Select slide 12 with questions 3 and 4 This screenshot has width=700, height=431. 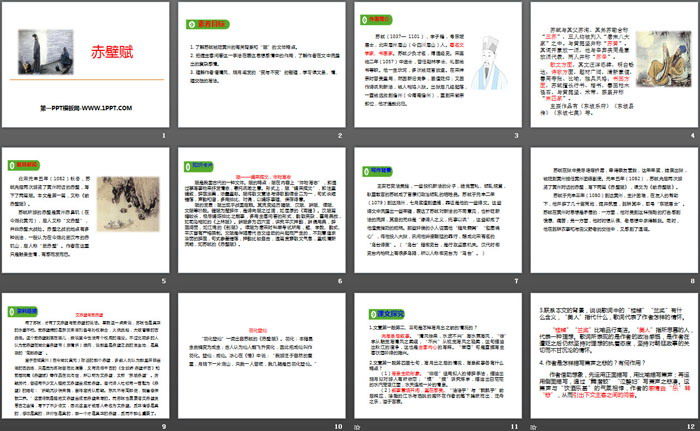point(614,356)
